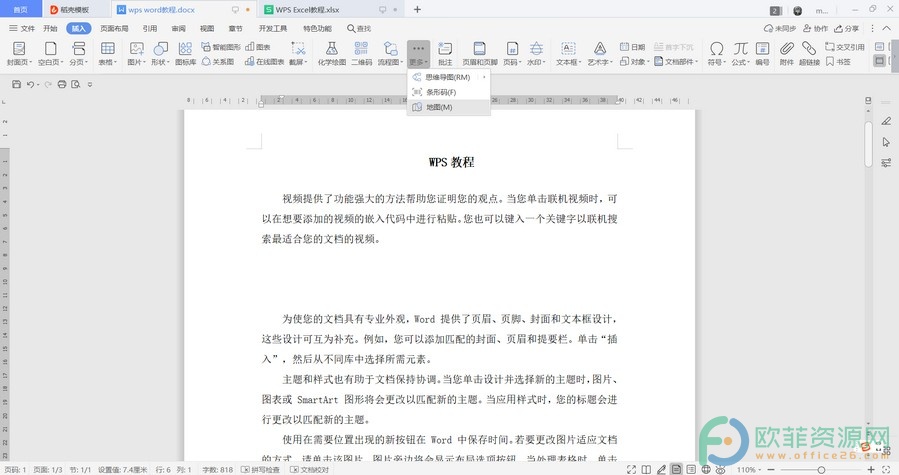Viewport: 899px width, 475px height.
Task: Open print preview from quick toolbar
Action: pyautogui.click(x=76, y=84)
